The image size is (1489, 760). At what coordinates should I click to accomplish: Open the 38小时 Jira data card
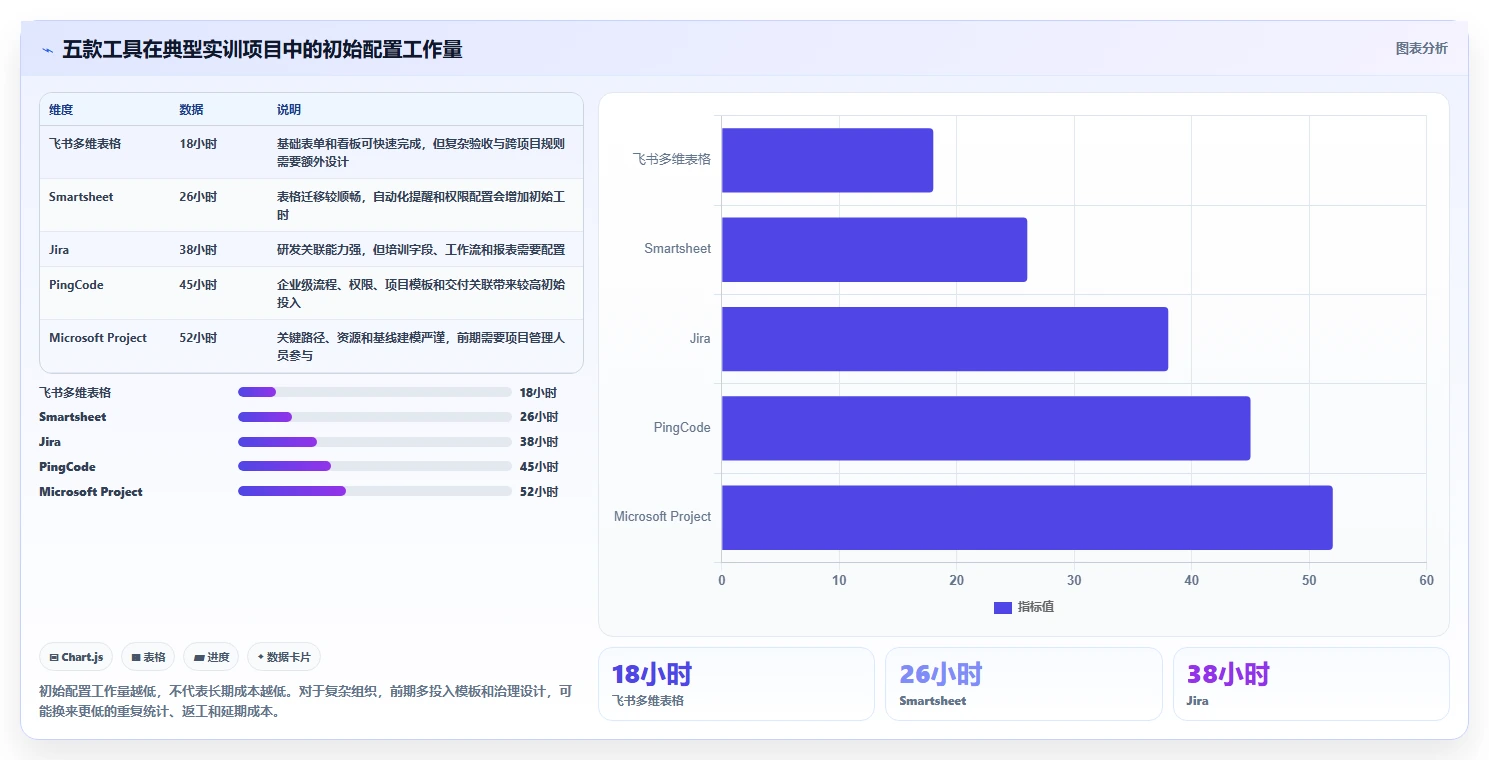1311,684
